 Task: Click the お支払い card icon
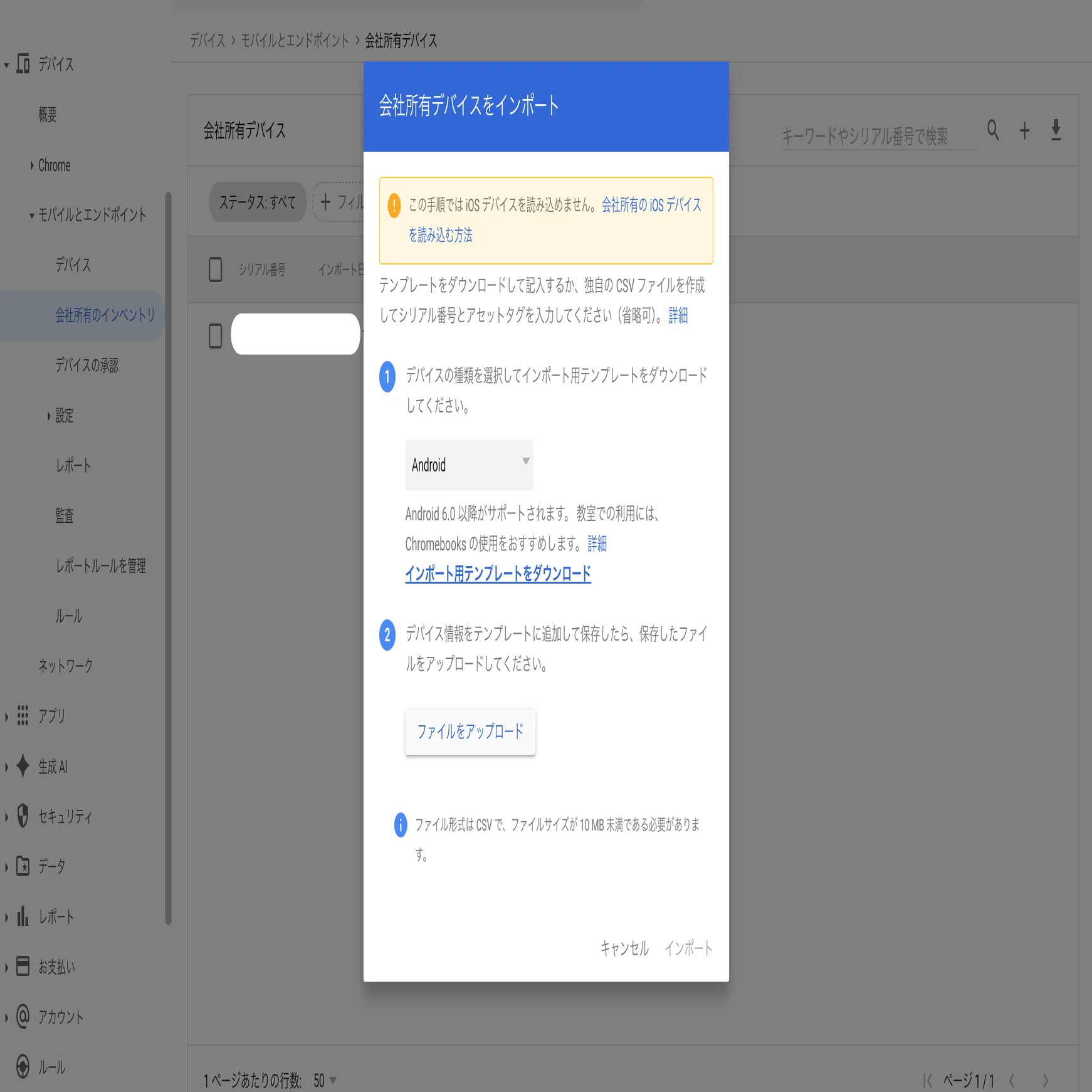[x=23, y=966]
